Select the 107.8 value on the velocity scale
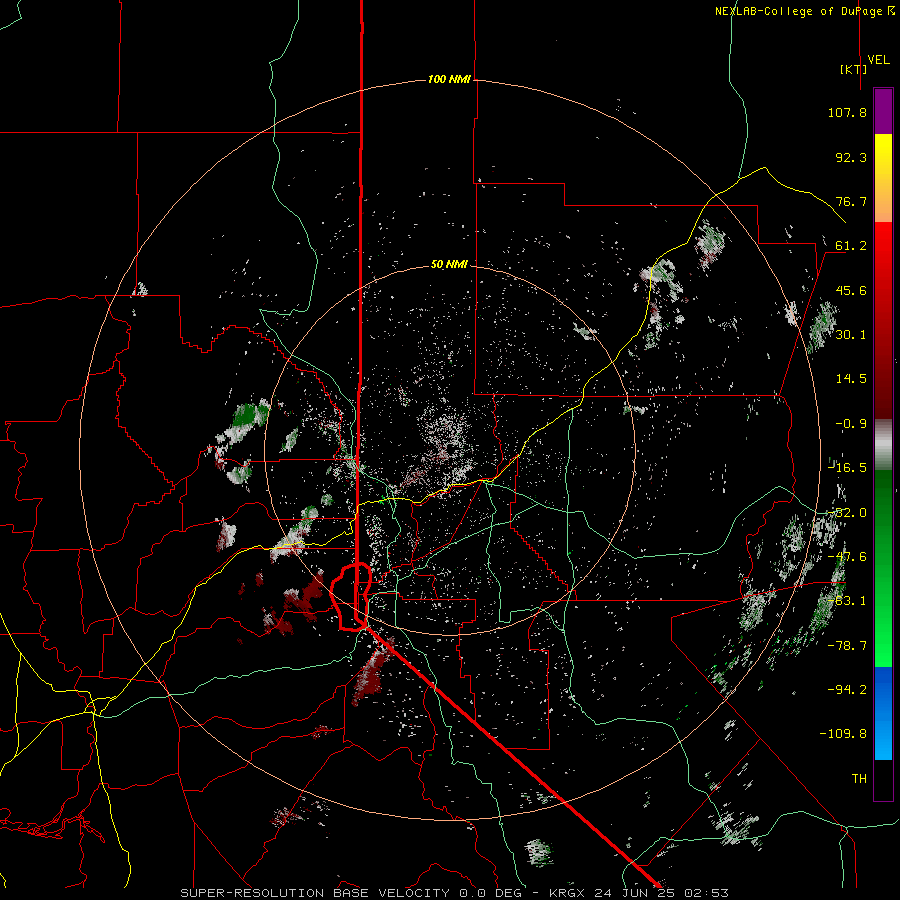The height and width of the screenshot is (900, 900). point(847,112)
